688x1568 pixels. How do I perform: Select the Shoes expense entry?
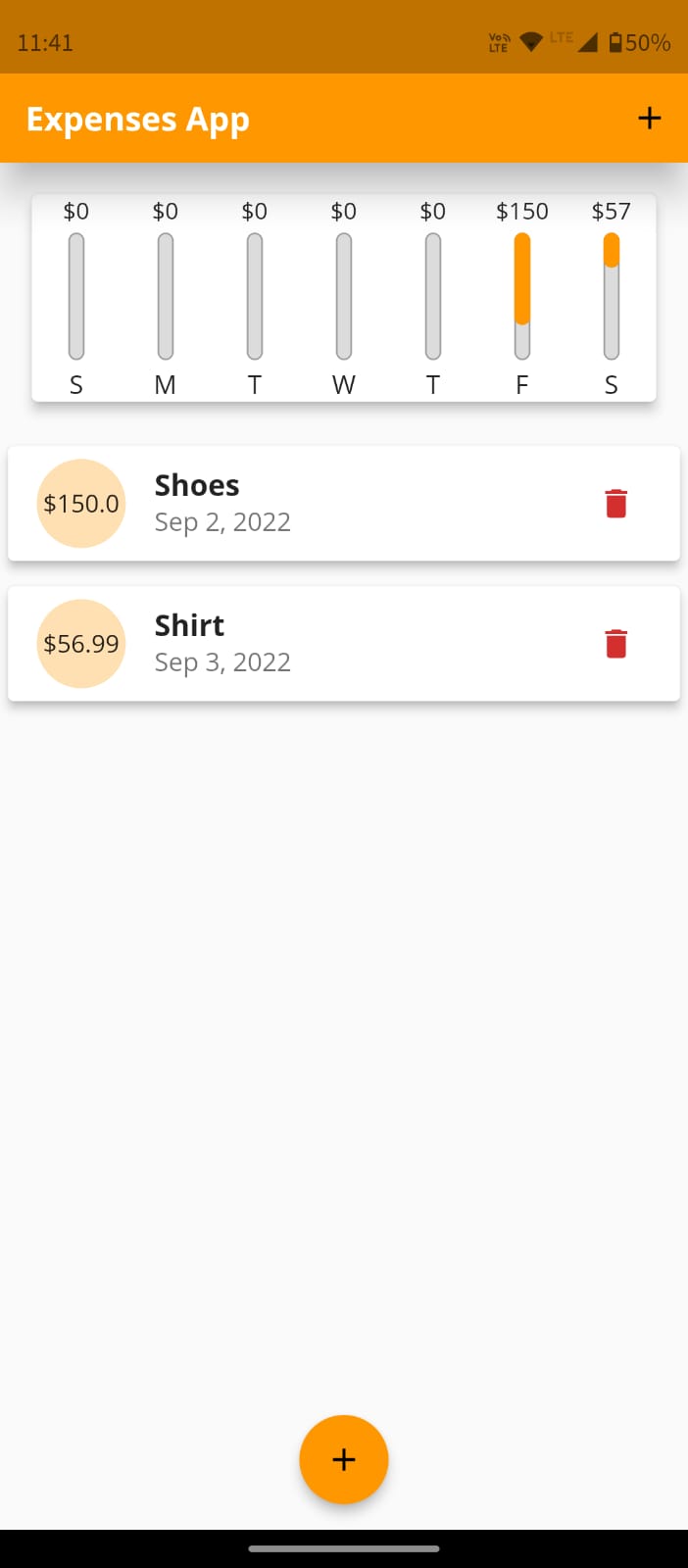click(x=344, y=503)
